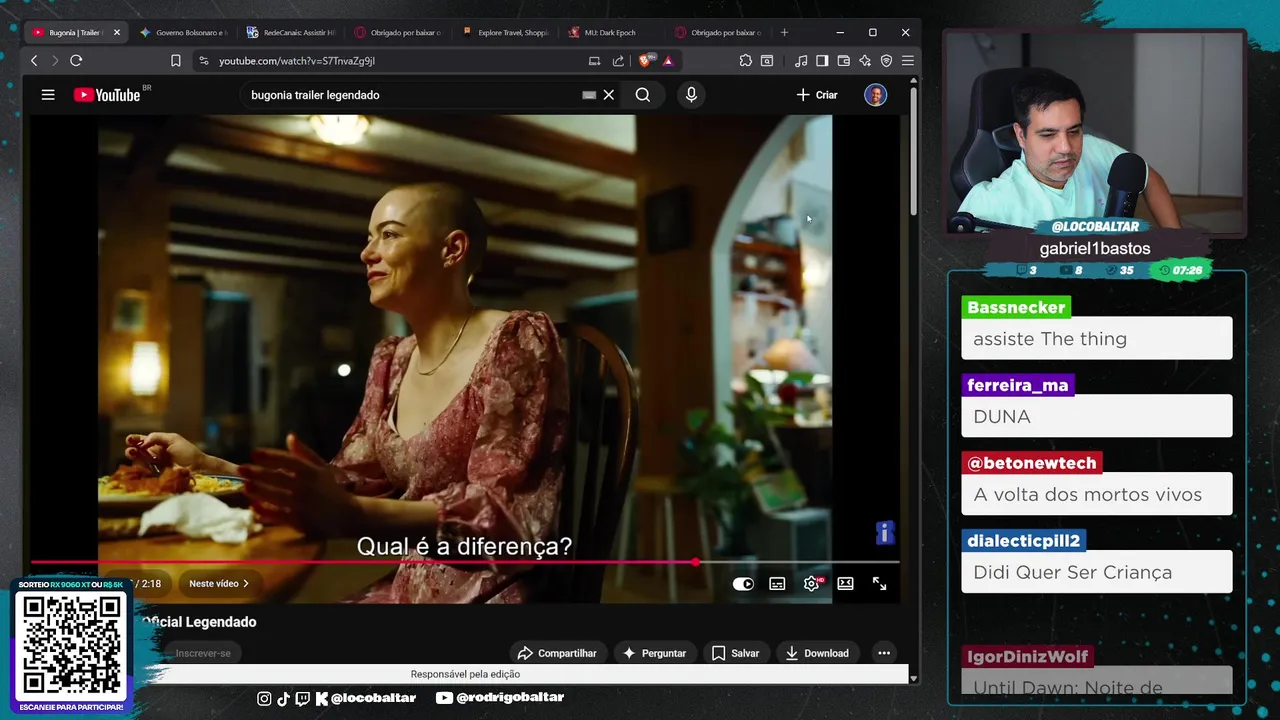Enter fullscreen video mode

point(880,584)
